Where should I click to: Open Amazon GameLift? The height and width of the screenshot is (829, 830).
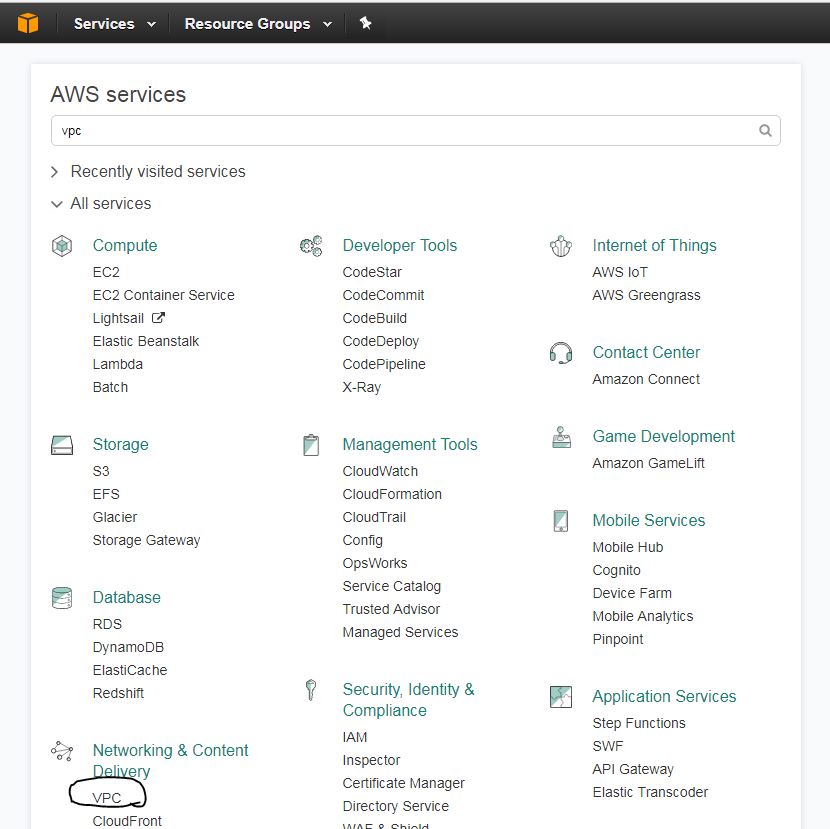pos(648,463)
